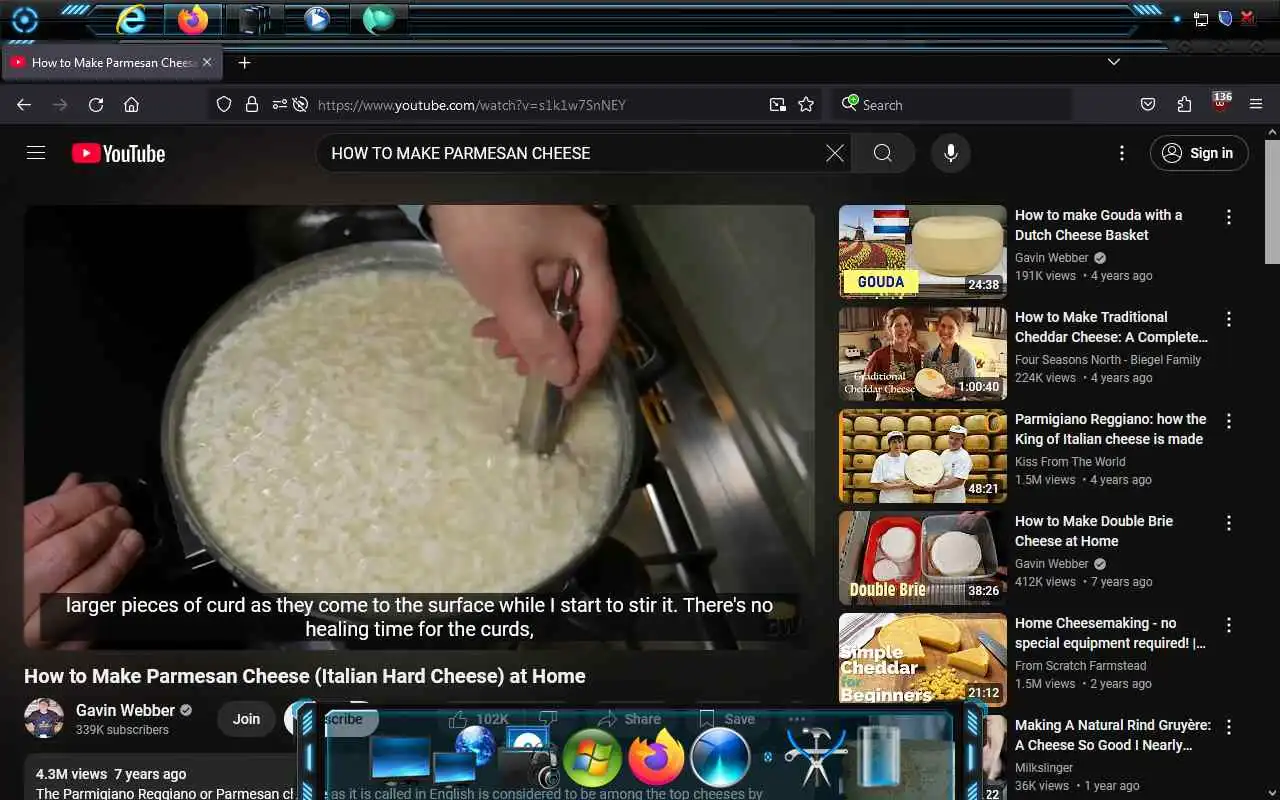Click the blue sphere icon in the dock
This screenshot has height=800, width=1280.
point(720,757)
